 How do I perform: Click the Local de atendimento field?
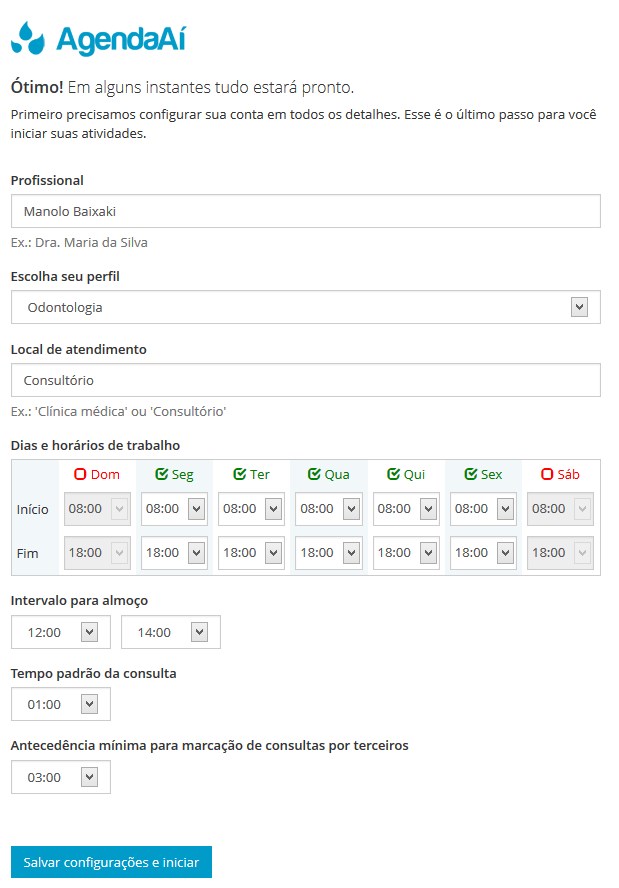pos(305,380)
